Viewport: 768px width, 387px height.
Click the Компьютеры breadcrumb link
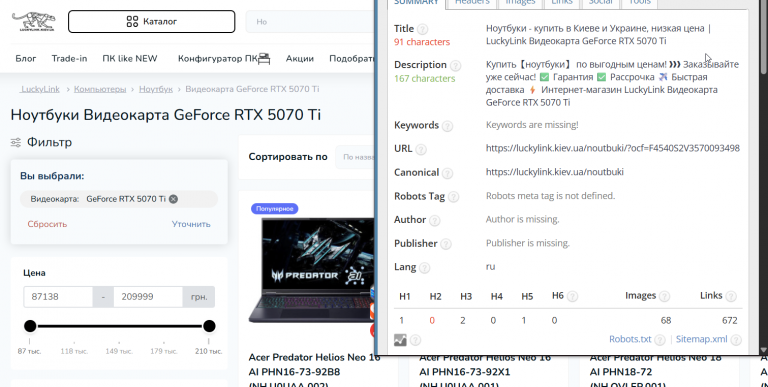(x=100, y=89)
